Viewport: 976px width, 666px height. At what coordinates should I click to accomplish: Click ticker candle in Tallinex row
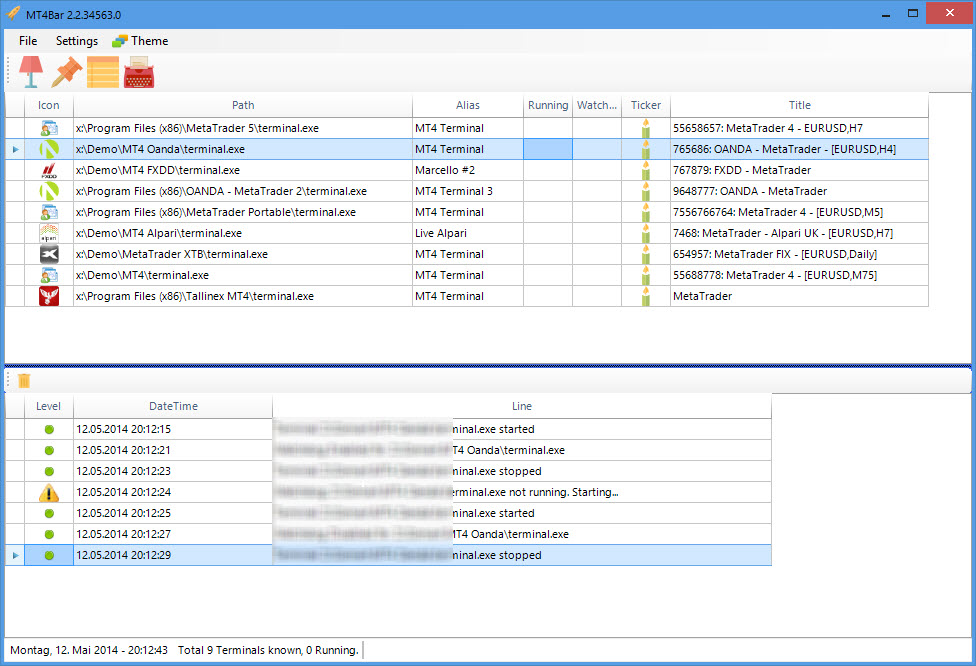[645, 296]
